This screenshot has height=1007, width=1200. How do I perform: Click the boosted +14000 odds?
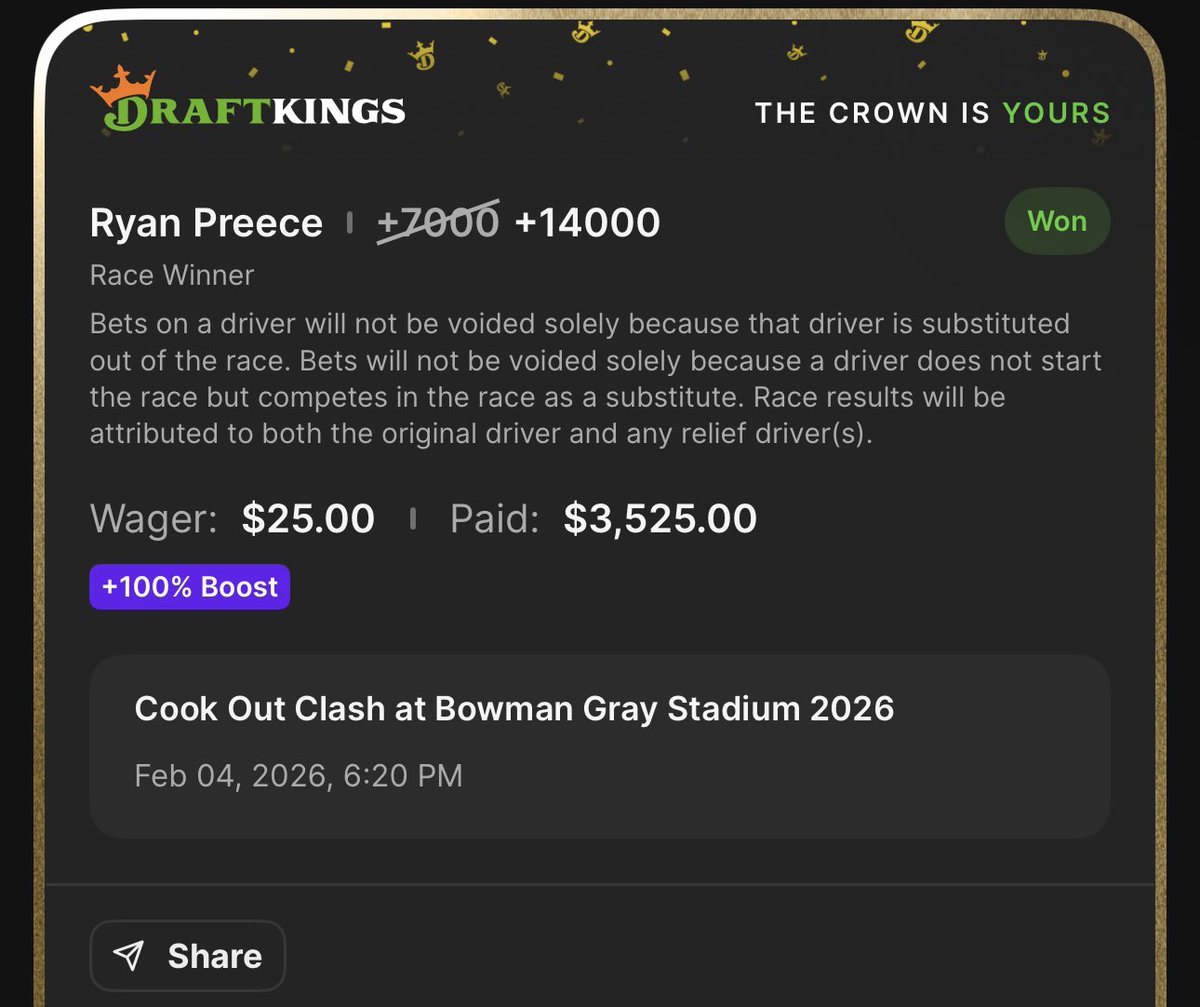(587, 223)
